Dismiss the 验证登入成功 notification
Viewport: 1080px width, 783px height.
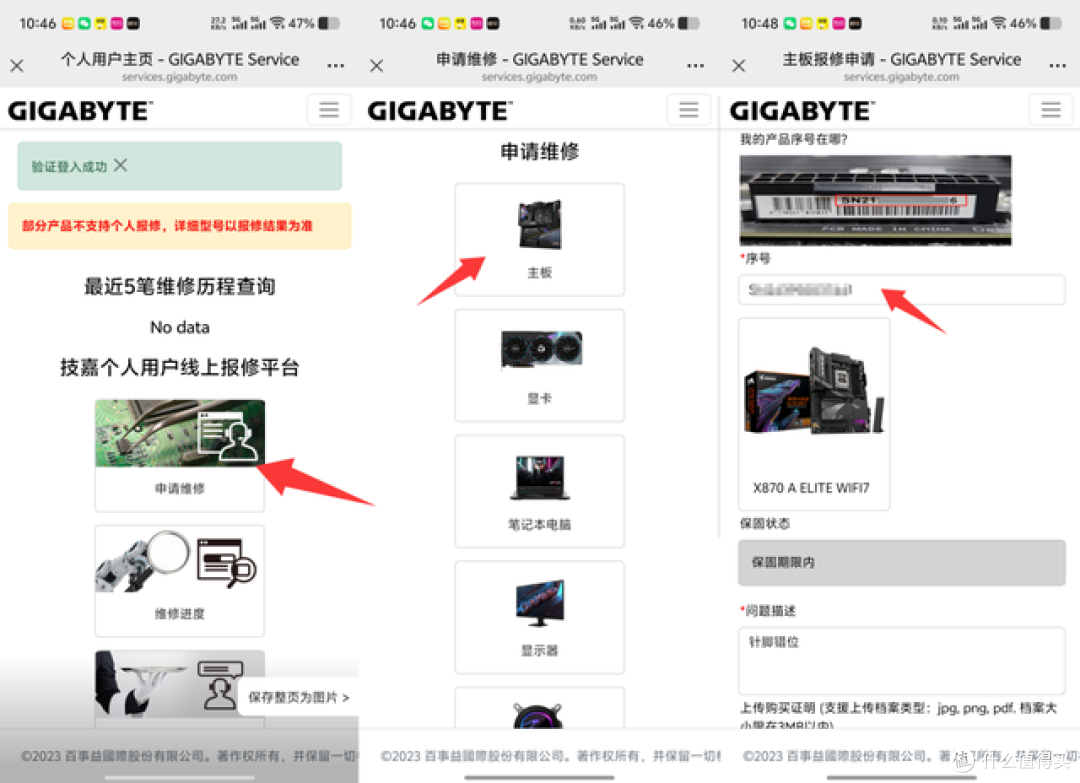pyautogui.click(x=121, y=165)
